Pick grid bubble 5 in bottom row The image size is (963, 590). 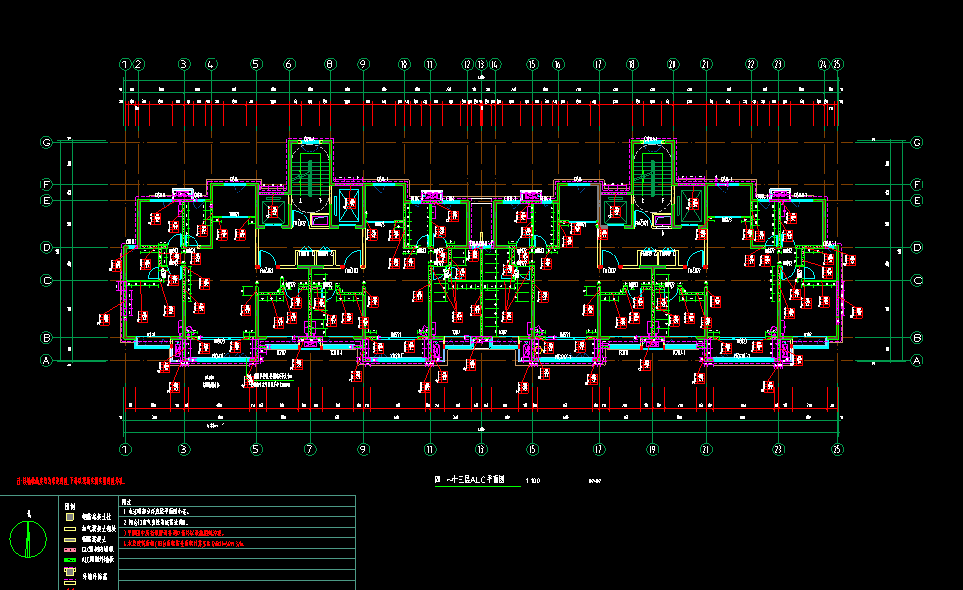click(x=255, y=450)
